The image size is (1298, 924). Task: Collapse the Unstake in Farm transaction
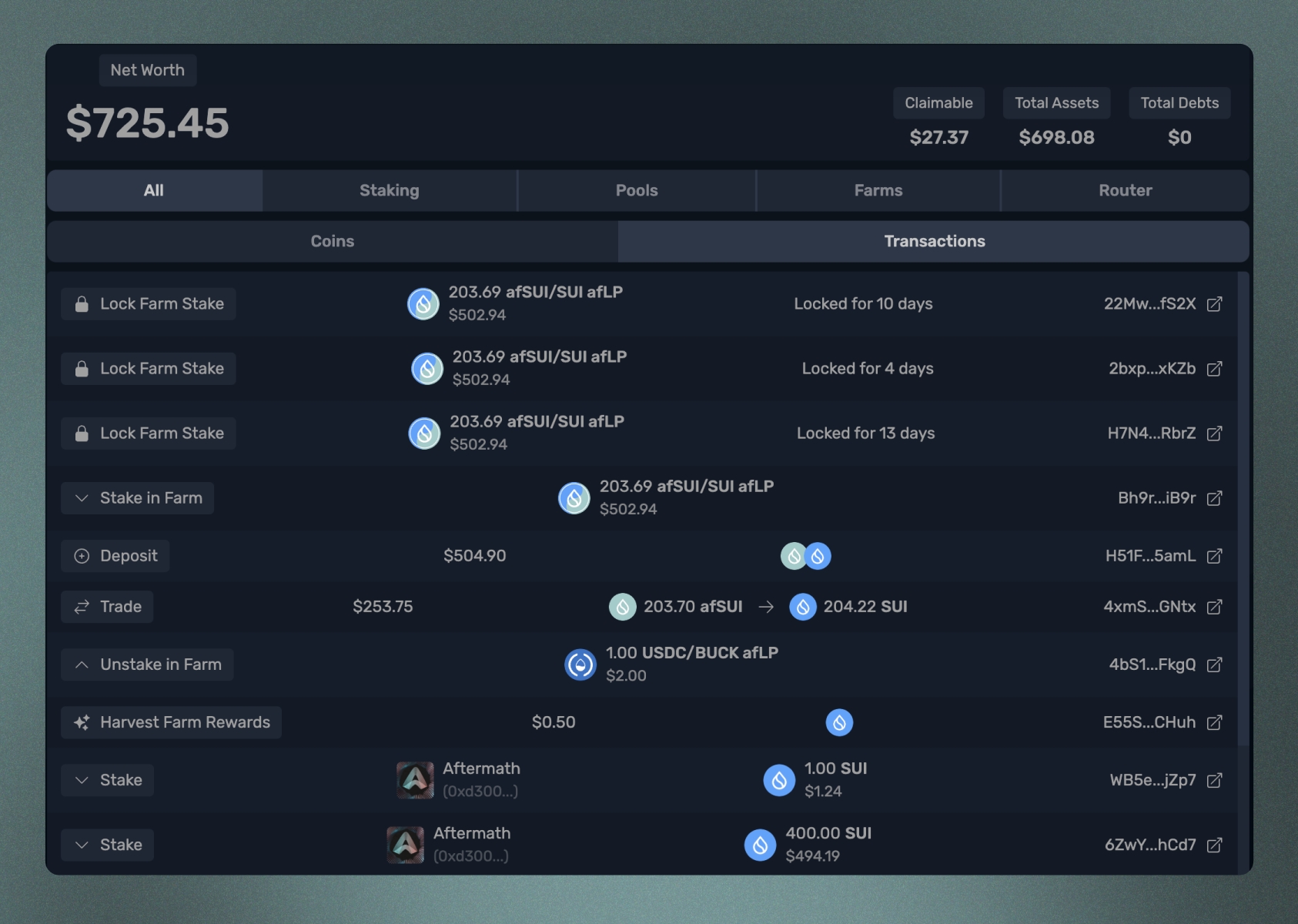pos(82,665)
